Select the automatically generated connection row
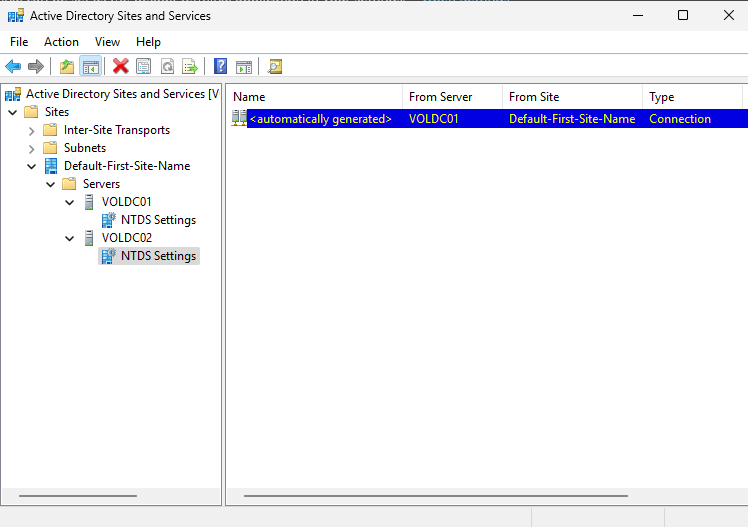 pos(320,119)
